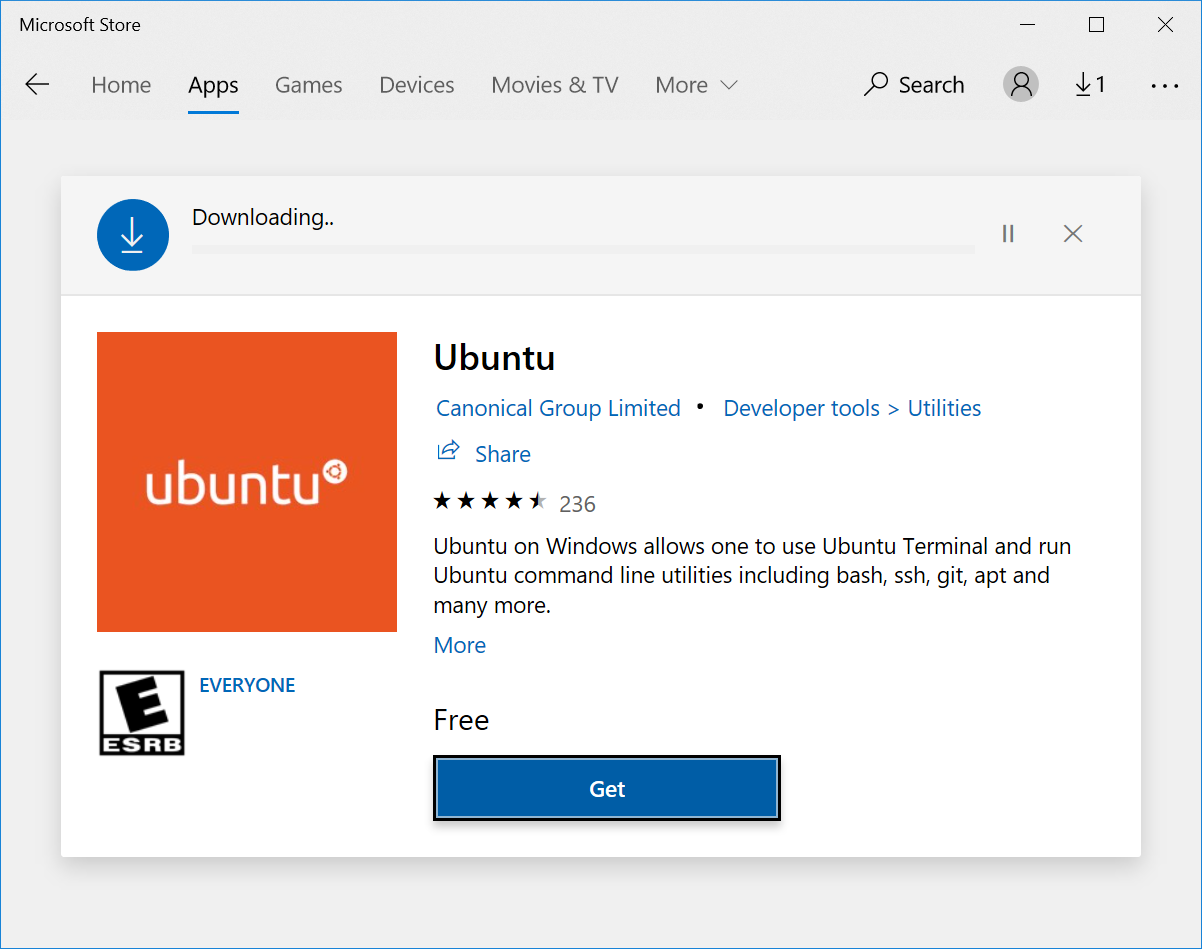
Task: Open the three-dot See more menu
Action: [x=1165, y=86]
